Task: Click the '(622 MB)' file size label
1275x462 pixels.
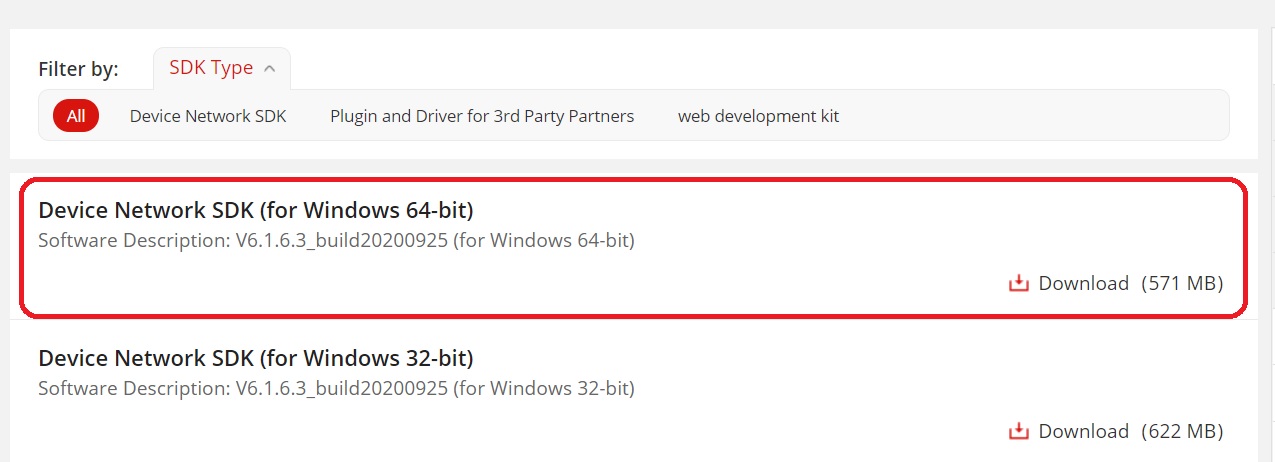Action: (x=1182, y=432)
